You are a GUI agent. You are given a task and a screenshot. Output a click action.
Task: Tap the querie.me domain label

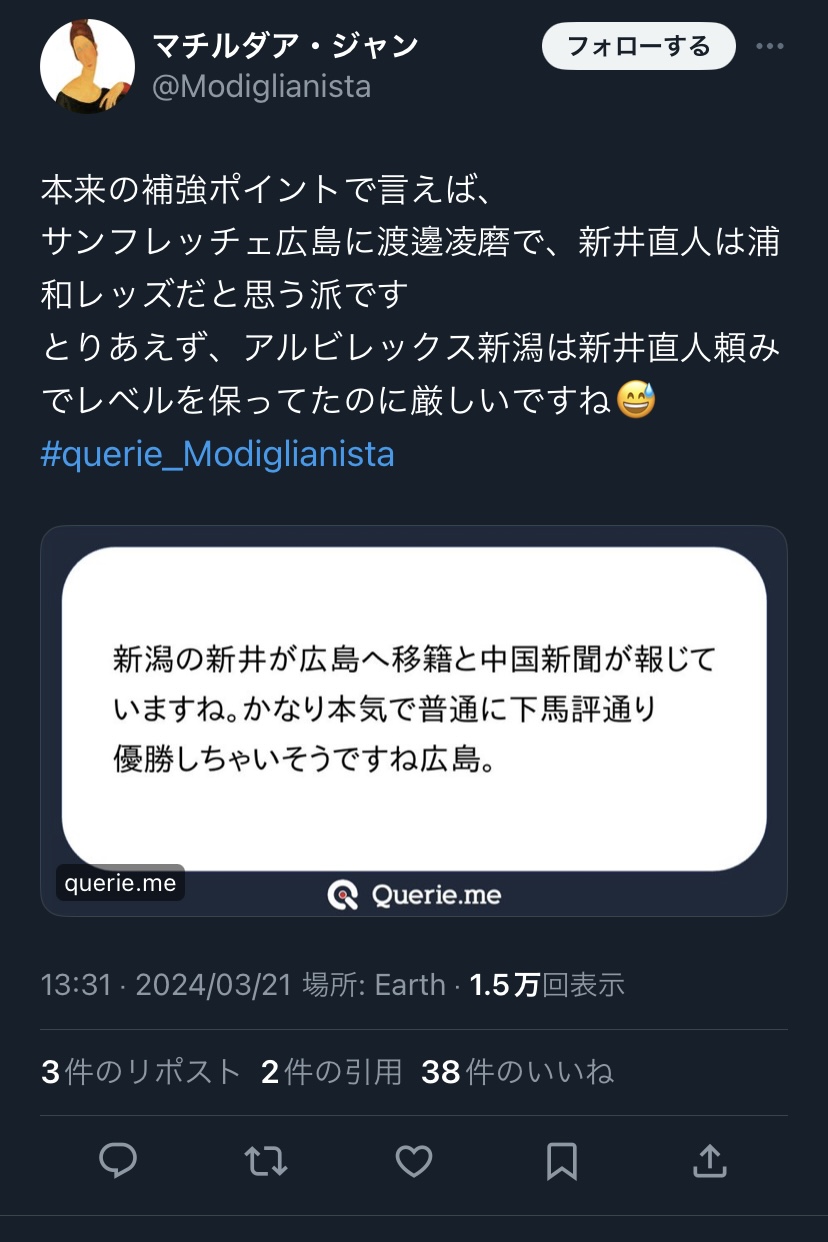120,883
